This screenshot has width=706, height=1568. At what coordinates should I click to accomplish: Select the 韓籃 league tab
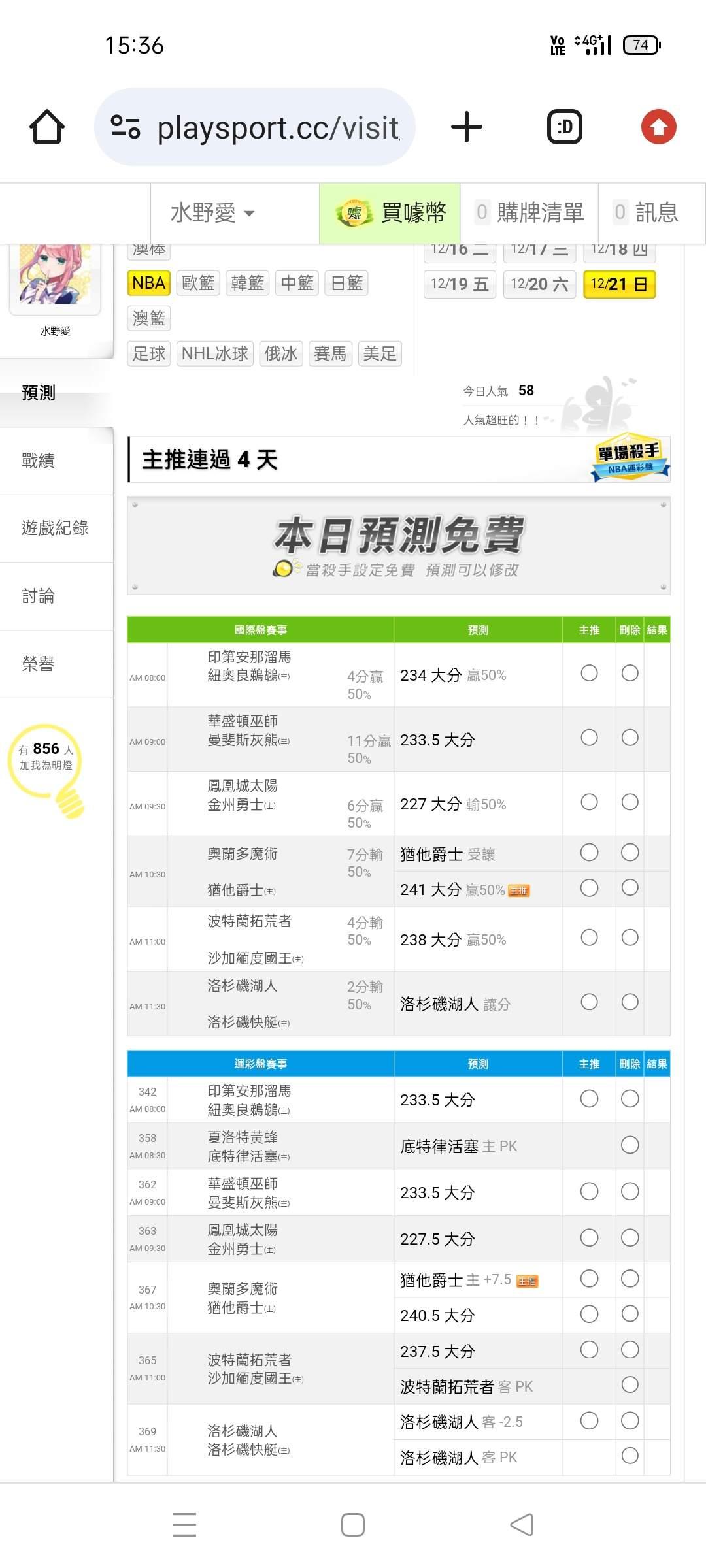248,283
